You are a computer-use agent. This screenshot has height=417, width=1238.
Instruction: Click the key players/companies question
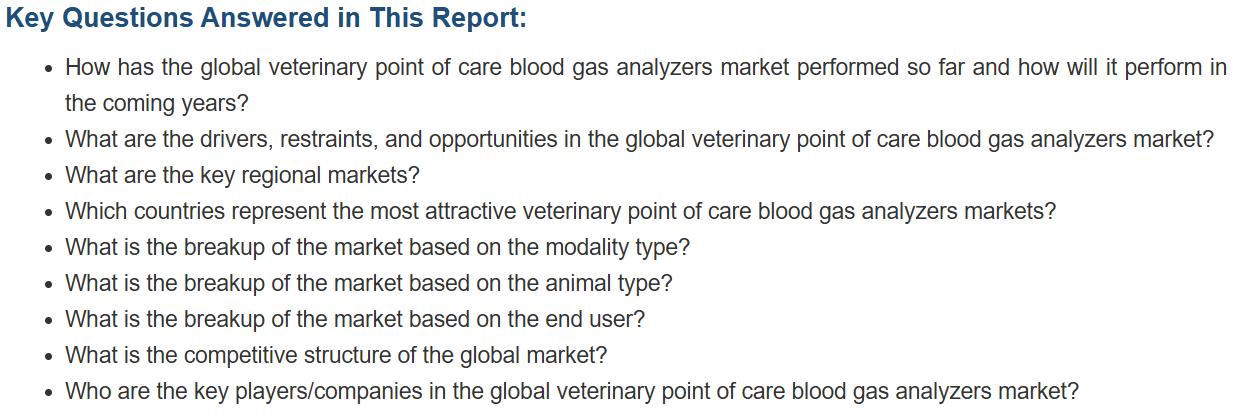click(572, 391)
